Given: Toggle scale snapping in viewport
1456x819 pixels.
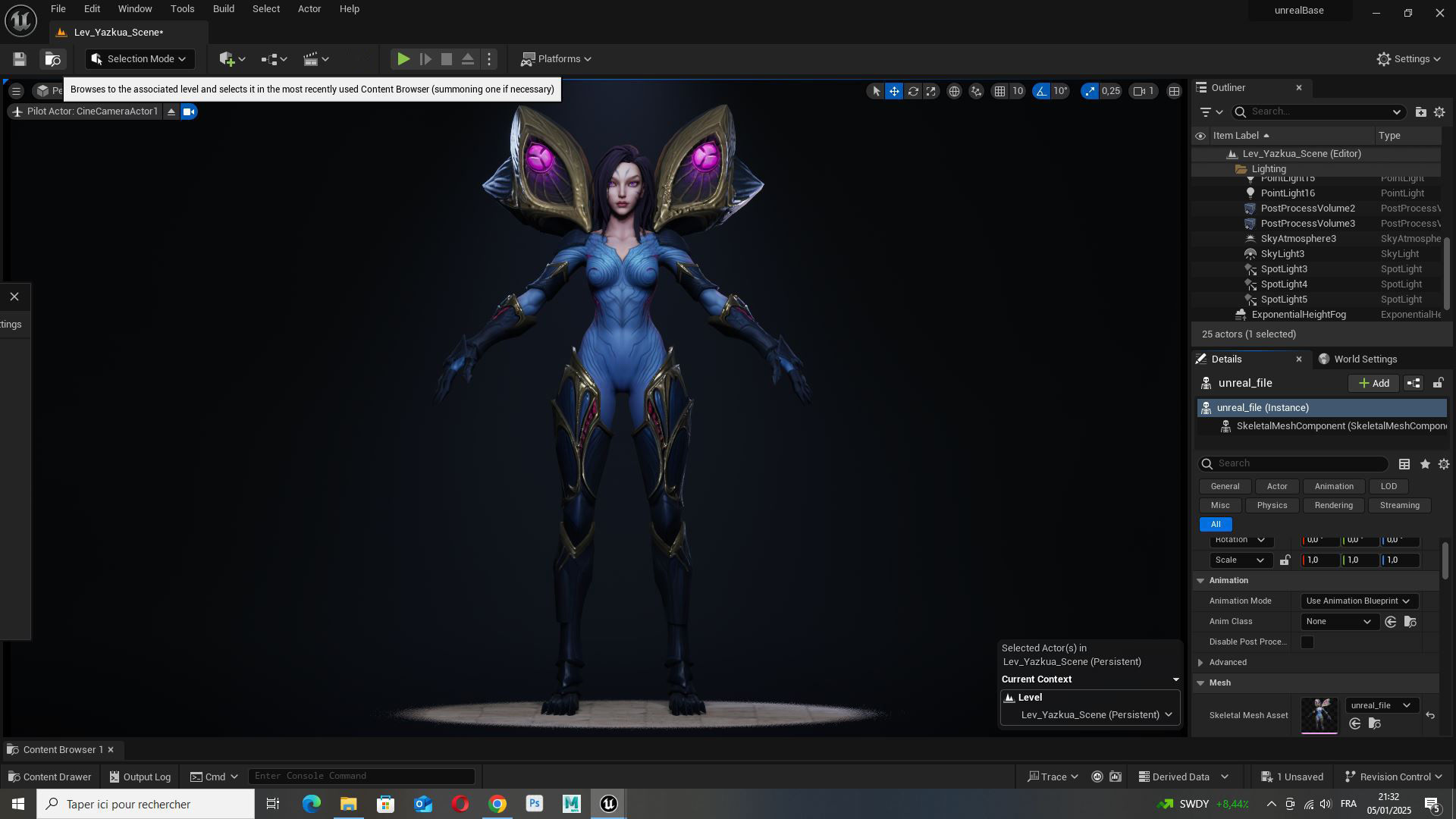Looking at the screenshot, I should tap(1090, 91).
